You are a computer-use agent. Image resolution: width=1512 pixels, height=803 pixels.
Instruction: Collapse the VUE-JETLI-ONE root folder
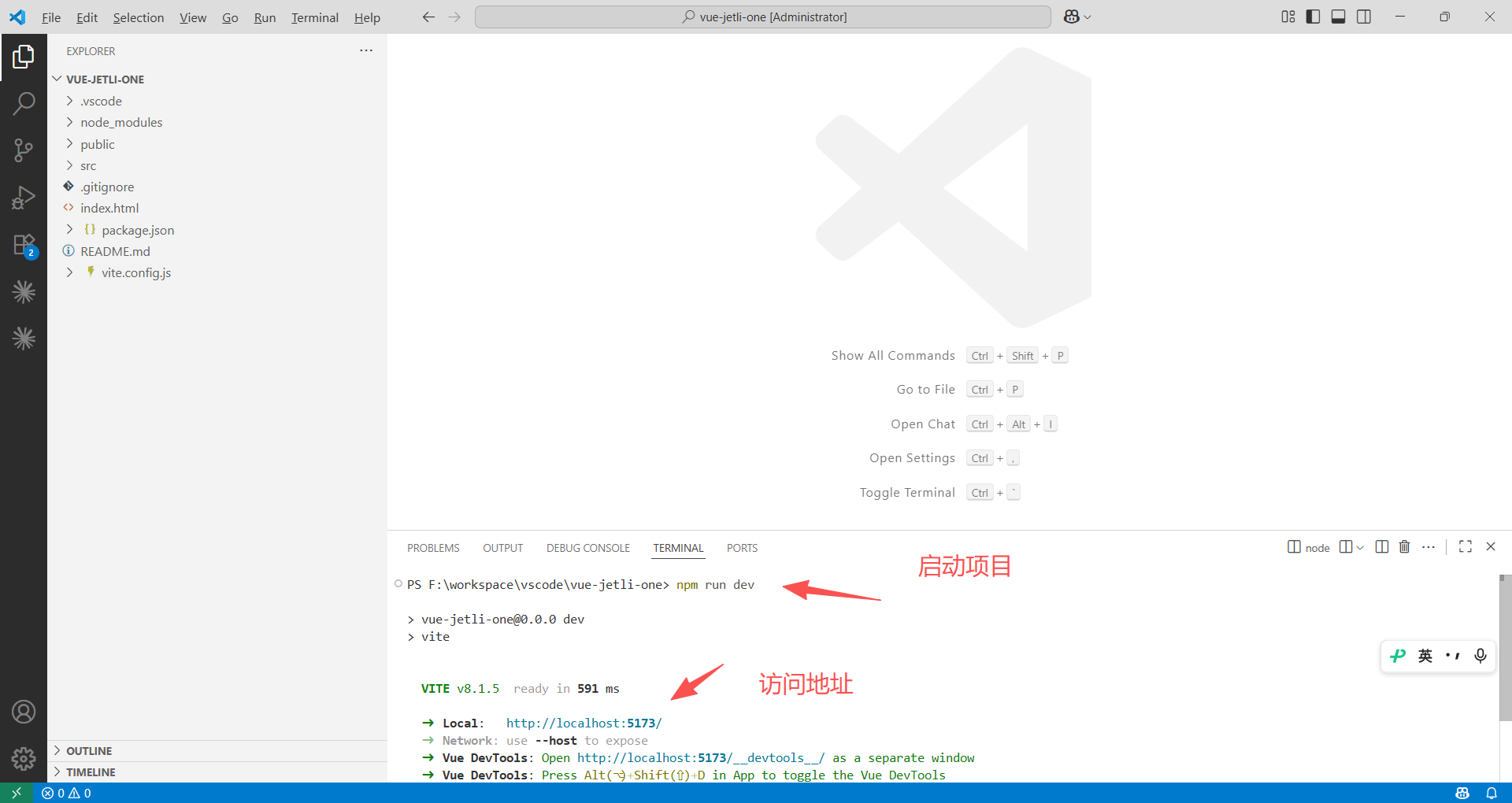click(57, 80)
